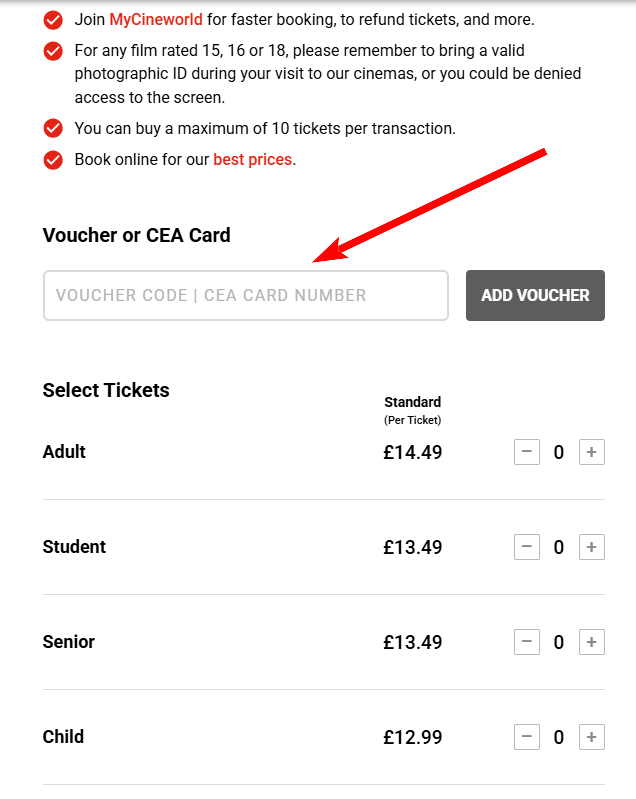
Task: Remove one Senior ticket
Action: 527,642
